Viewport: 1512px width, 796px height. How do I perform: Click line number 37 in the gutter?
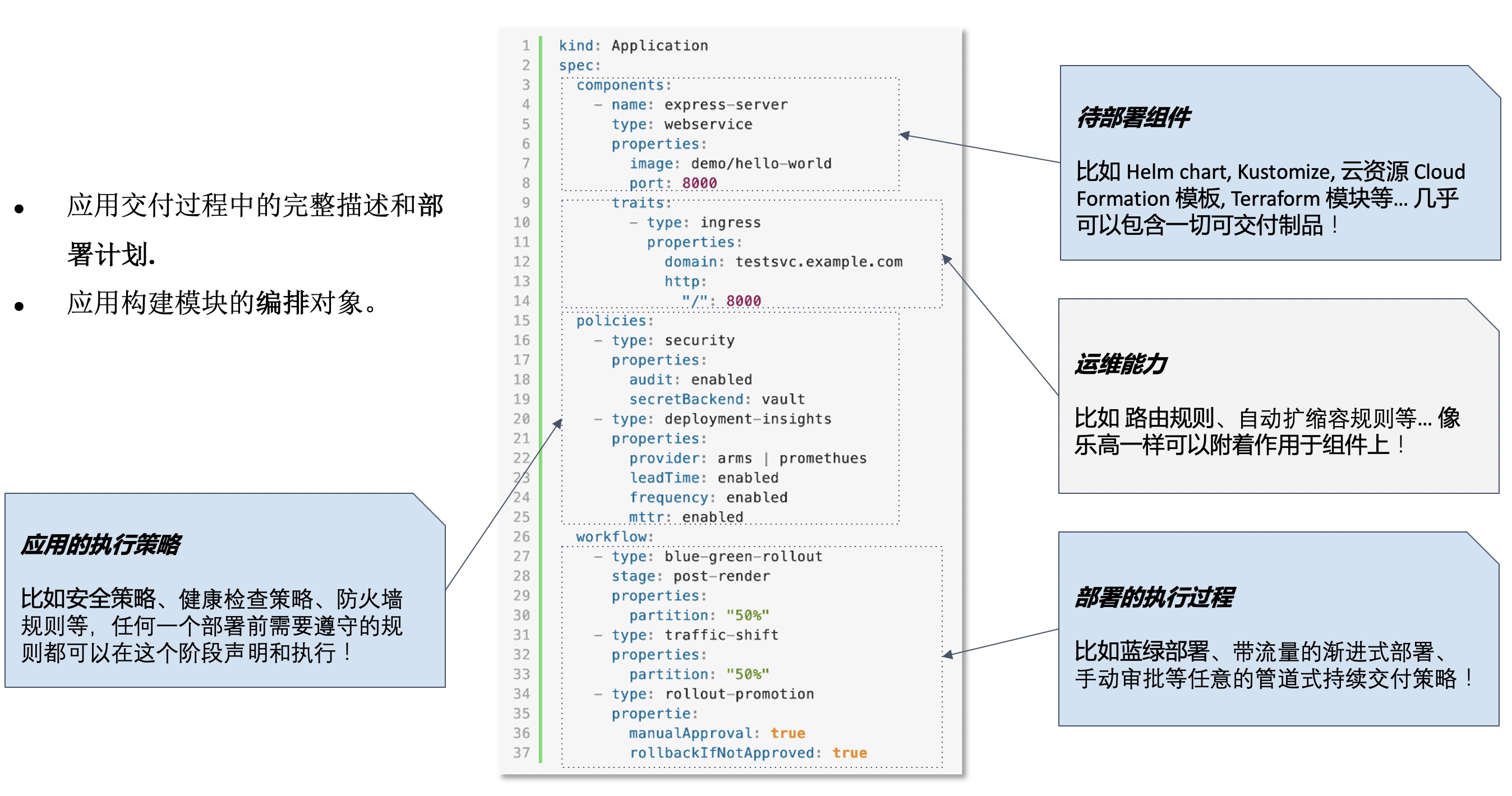point(521,753)
